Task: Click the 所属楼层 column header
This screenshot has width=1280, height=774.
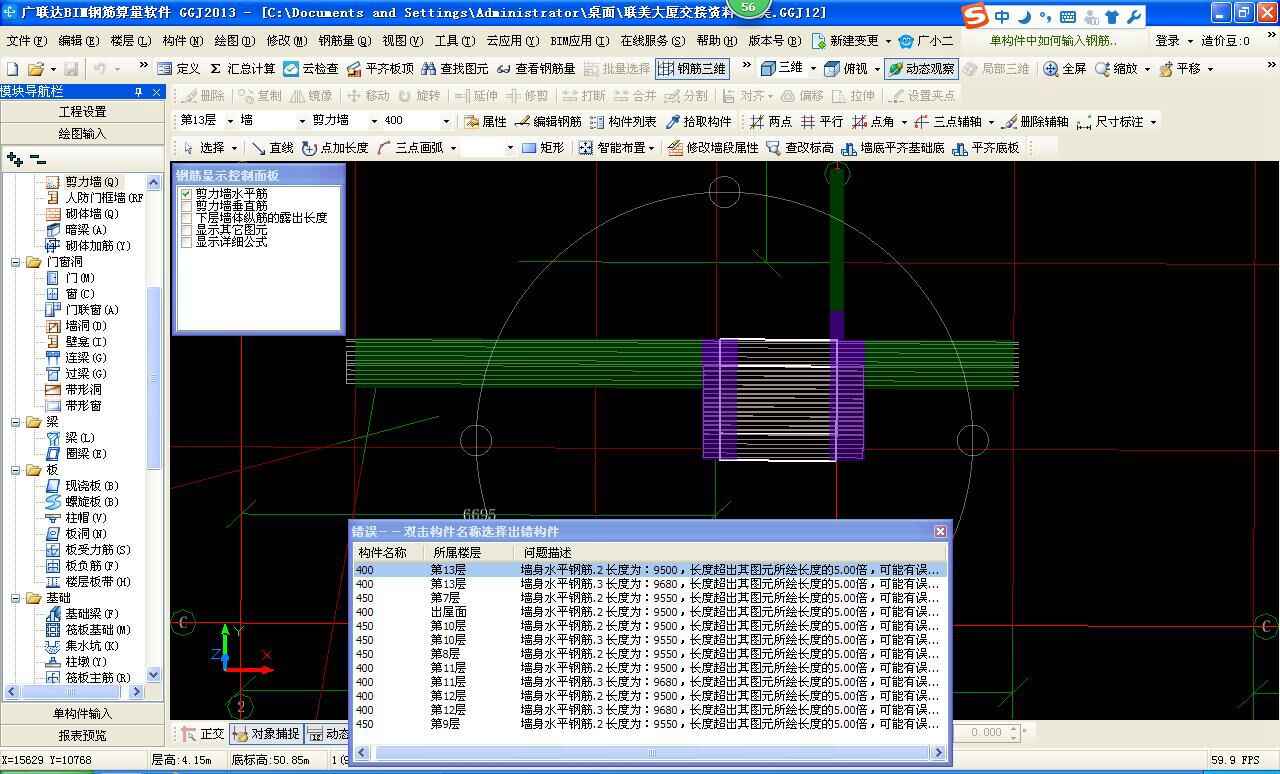Action: click(x=467, y=552)
